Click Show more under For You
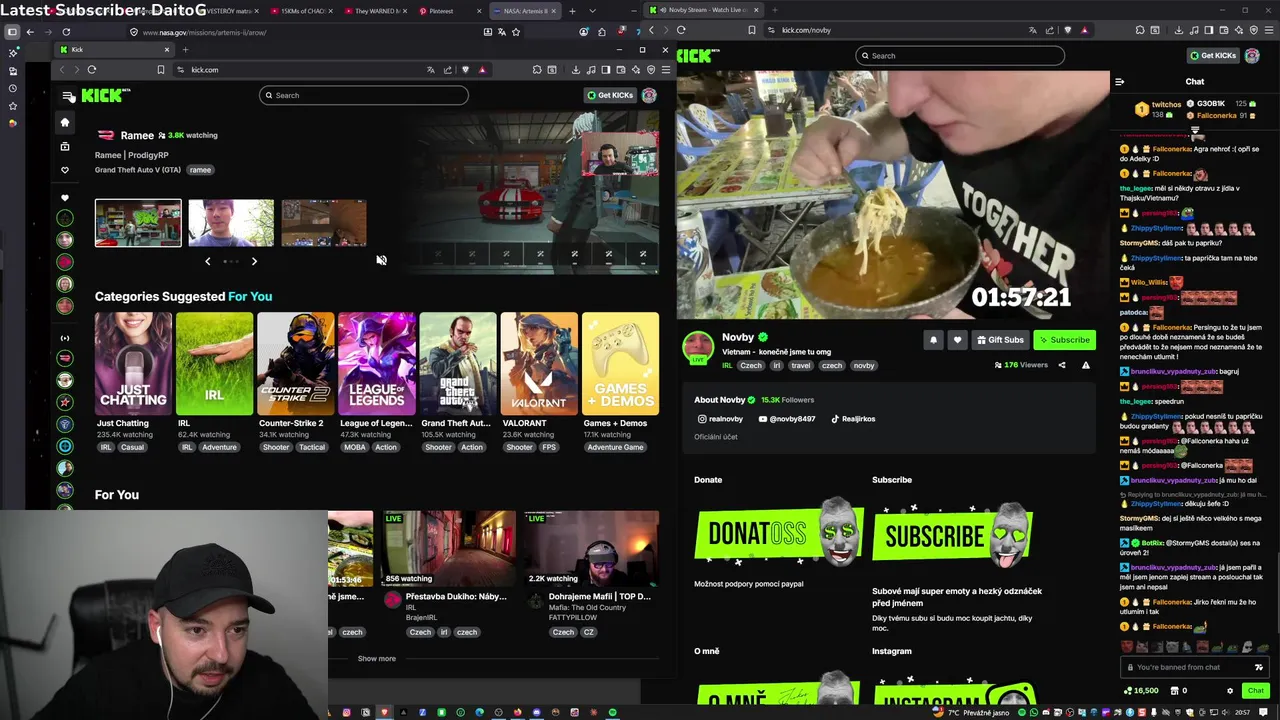The width and height of the screenshot is (1280, 720). (377, 659)
